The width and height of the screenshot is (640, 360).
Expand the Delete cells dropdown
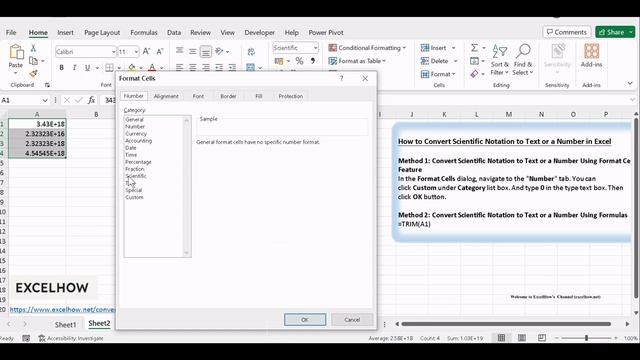(456, 61)
